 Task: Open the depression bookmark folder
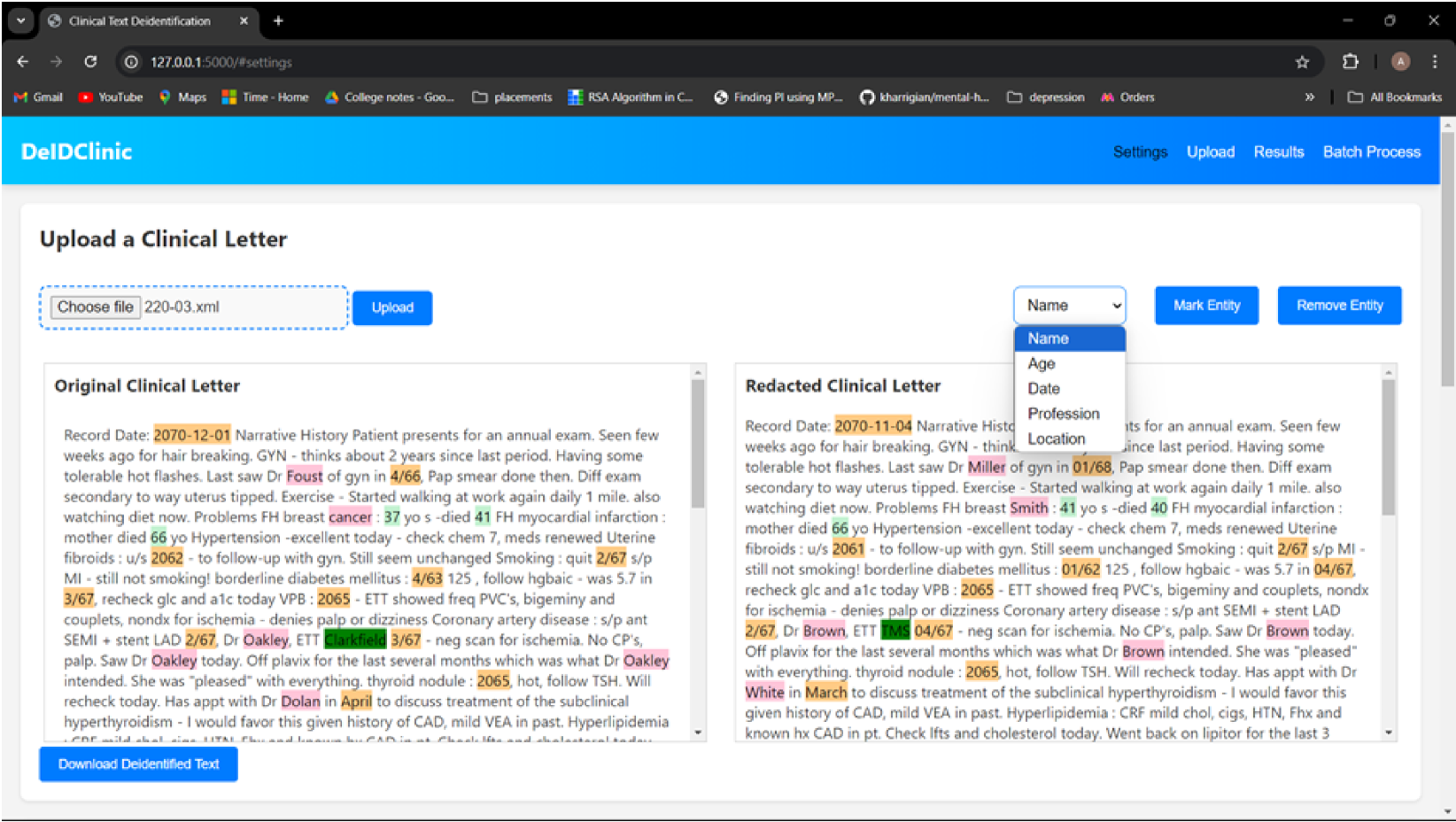(1046, 97)
